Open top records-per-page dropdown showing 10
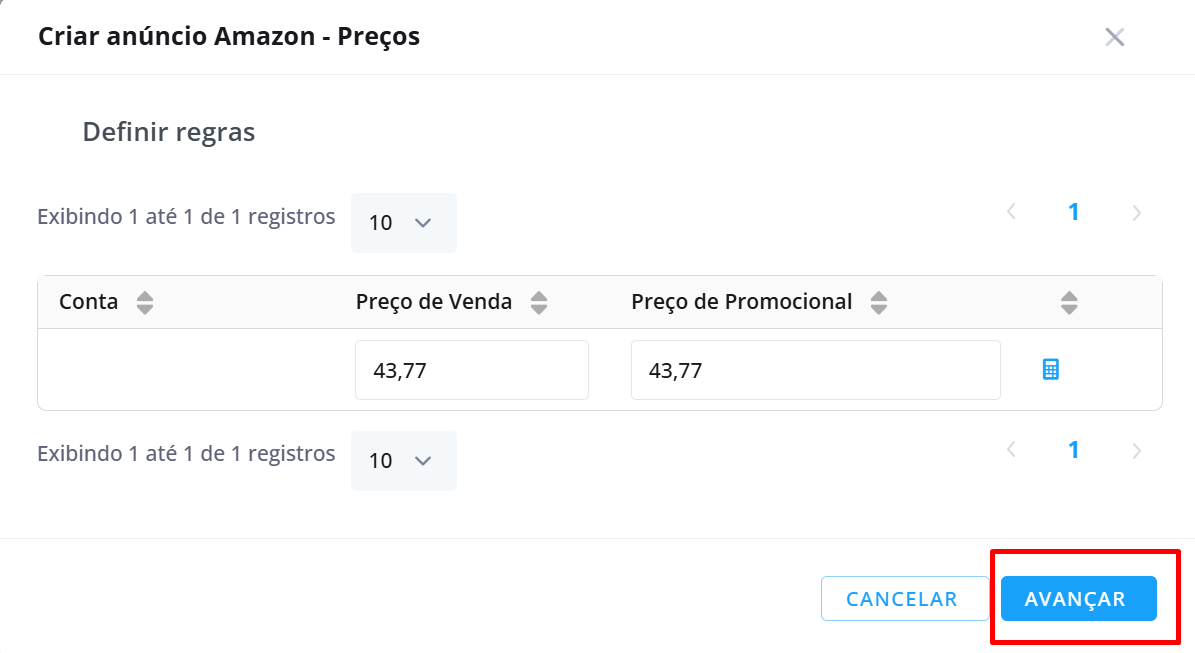Image resolution: width=1195 pixels, height=653 pixels. 404,222
